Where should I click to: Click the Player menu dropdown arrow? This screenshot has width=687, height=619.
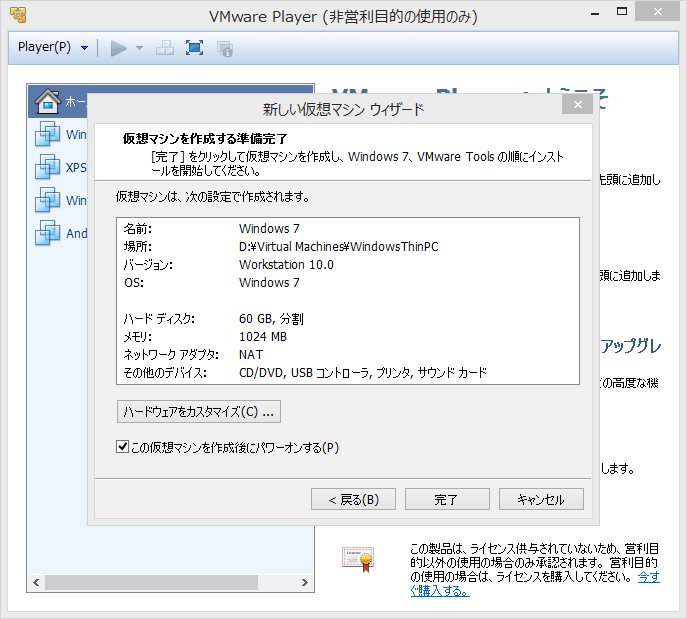[85, 47]
